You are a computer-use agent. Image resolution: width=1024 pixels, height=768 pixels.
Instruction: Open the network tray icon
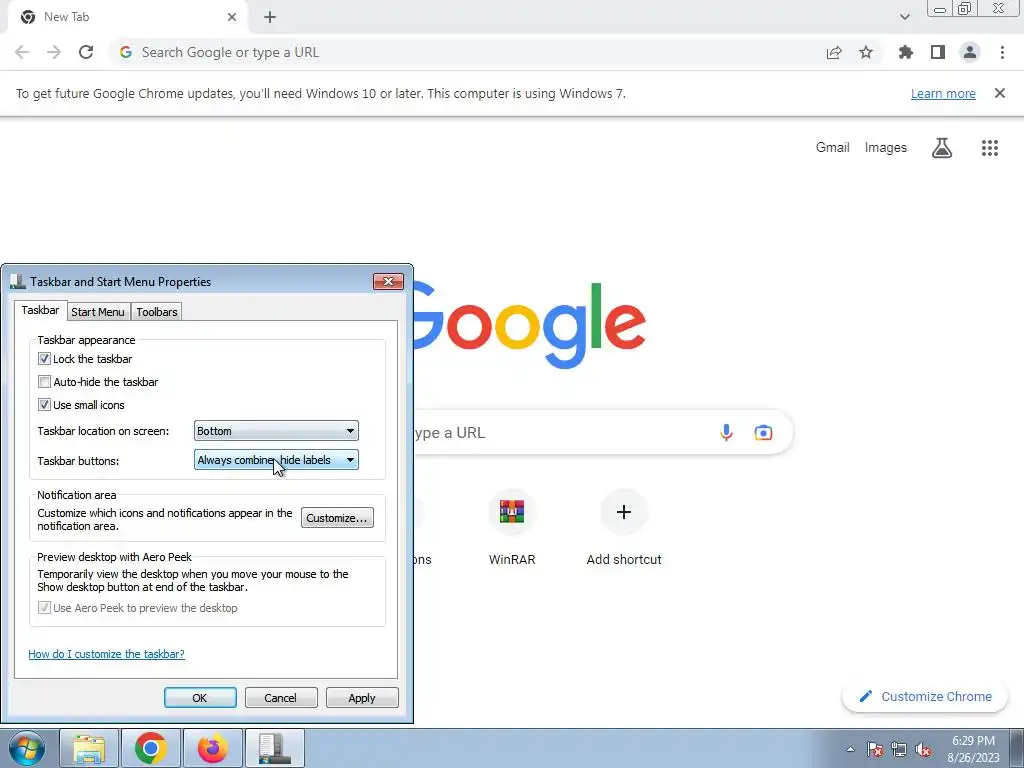click(x=899, y=749)
